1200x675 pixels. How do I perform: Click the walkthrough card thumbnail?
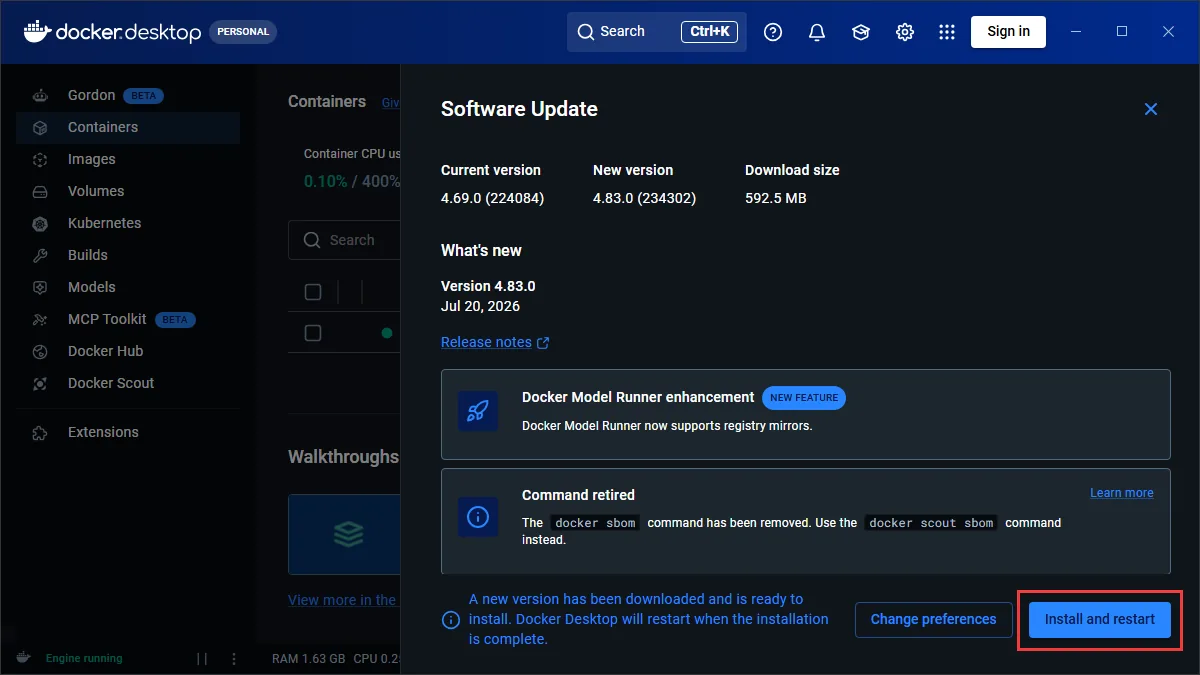[x=344, y=534]
